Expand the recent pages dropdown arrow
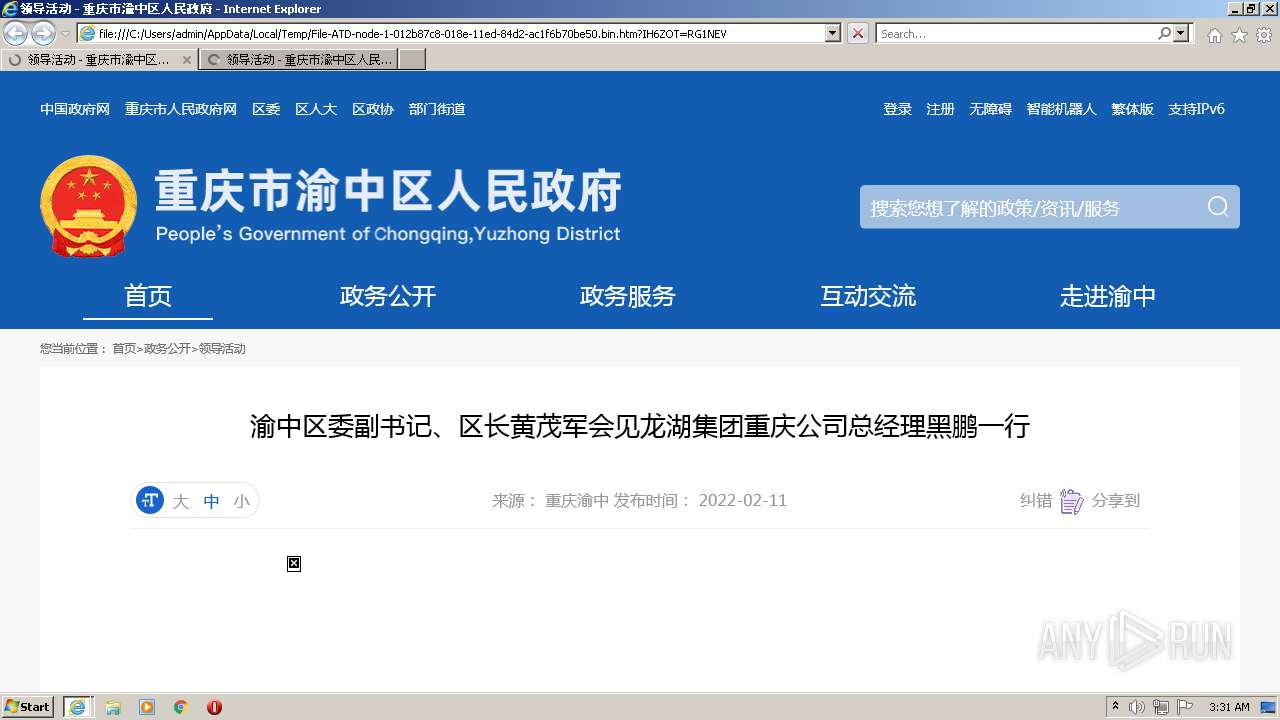Viewport: 1280px width, 720px height. click(x=66, y=34)
